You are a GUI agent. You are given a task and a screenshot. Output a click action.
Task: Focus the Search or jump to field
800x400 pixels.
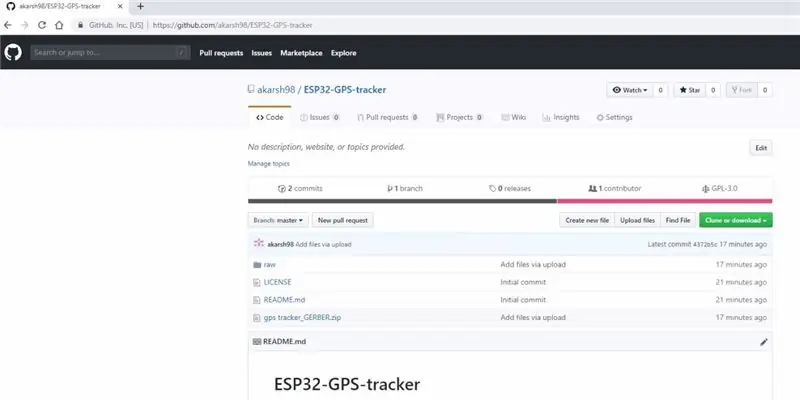[x=110, y=53]
